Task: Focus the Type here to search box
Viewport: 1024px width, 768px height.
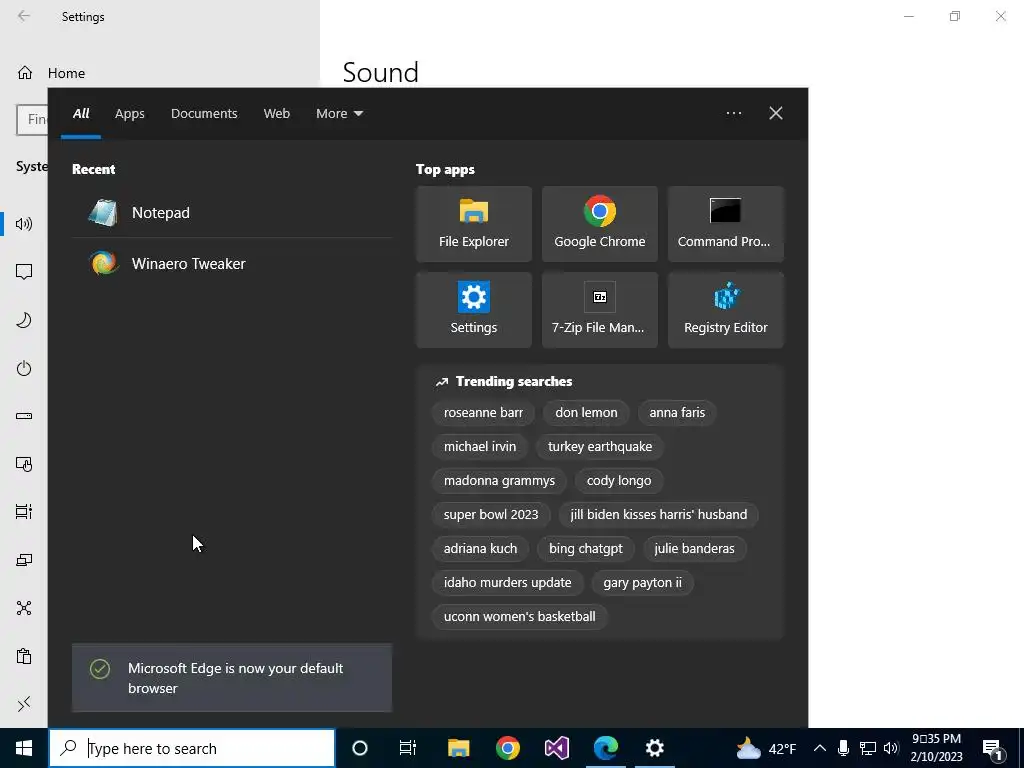Action: [192, 748]
